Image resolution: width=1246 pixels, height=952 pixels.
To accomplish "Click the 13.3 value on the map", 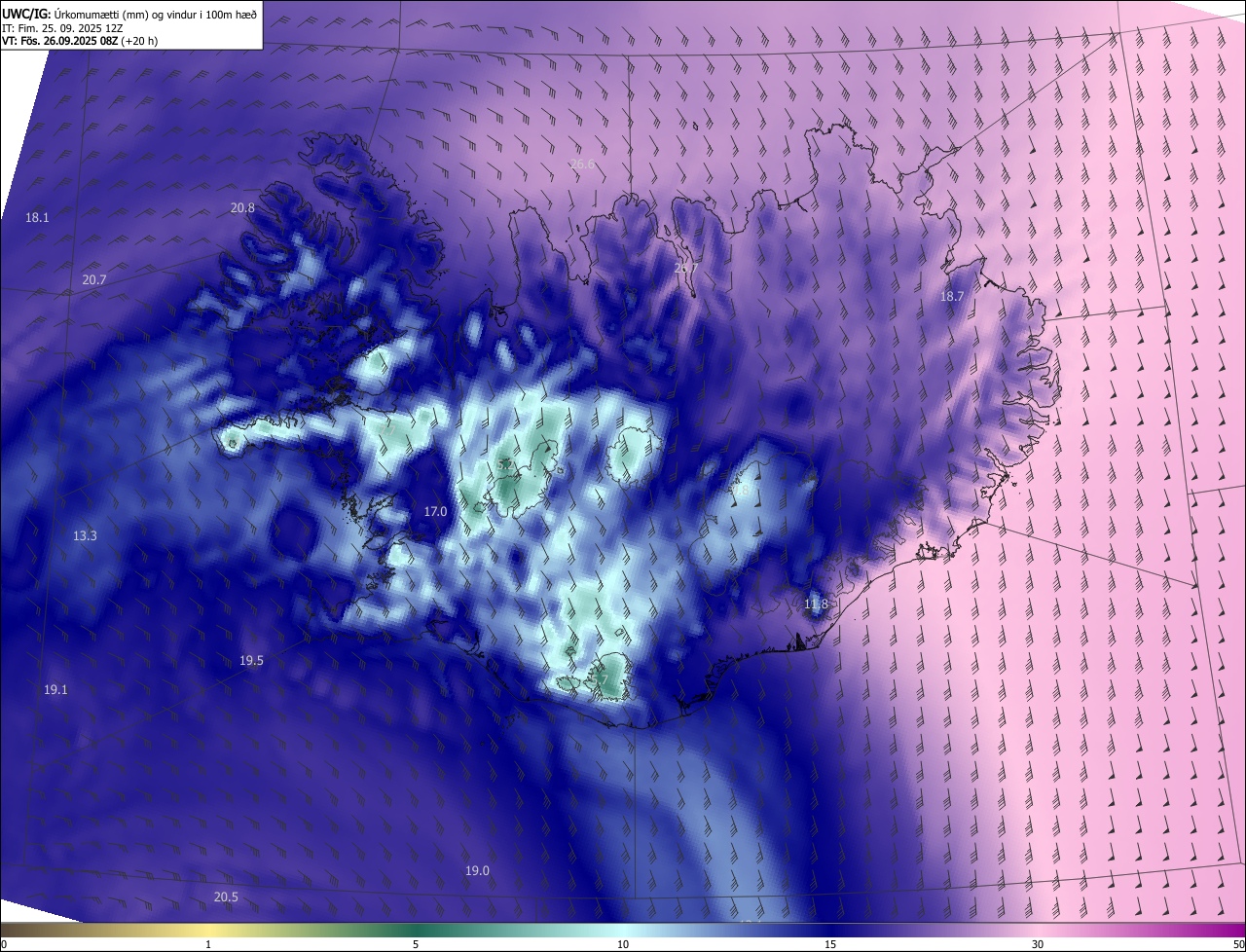I will click(85, 535).
